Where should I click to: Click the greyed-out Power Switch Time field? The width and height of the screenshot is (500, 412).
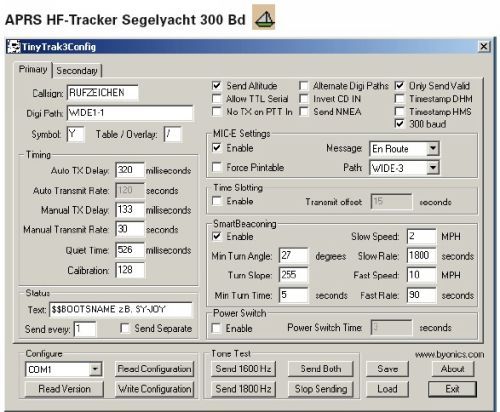[391, 327]
